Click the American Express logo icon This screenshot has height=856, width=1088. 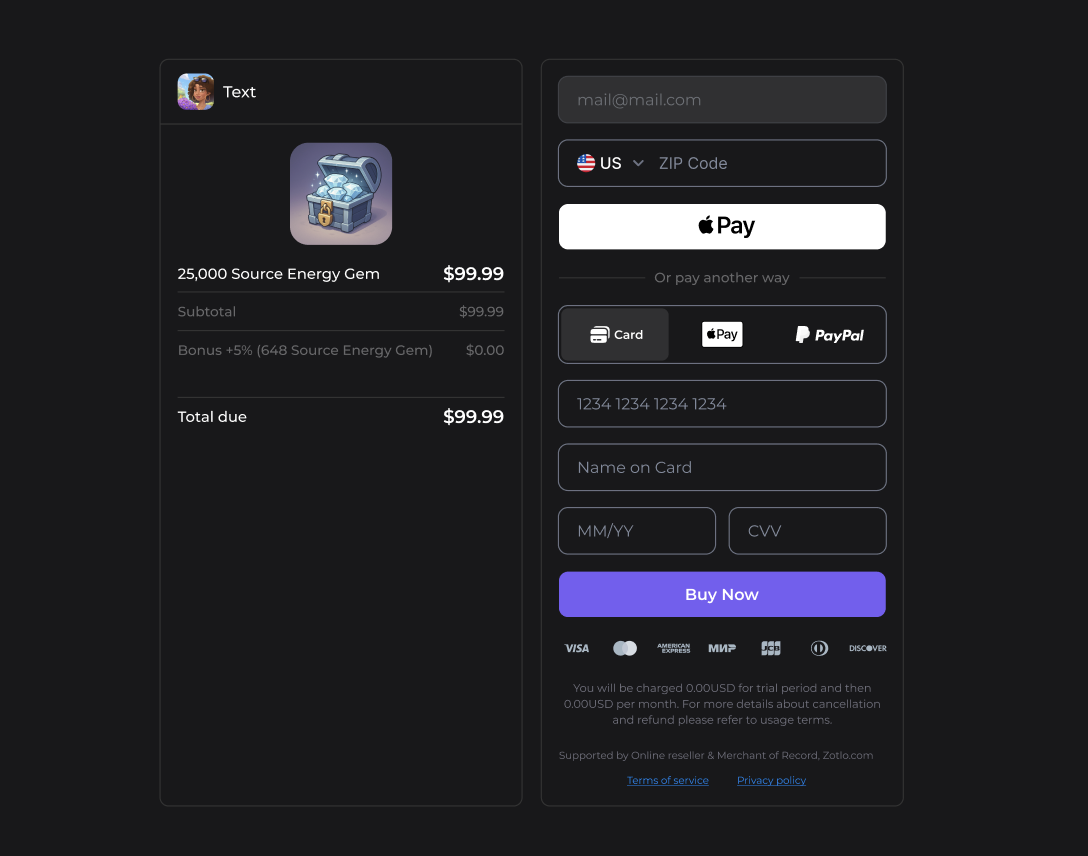point(674,648)
